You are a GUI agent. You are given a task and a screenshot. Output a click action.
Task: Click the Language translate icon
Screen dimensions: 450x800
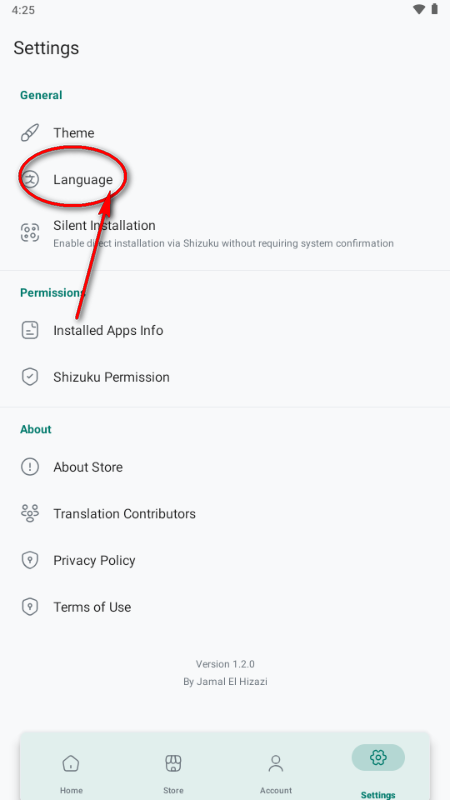pyautogui.click(x=31, y=179)
